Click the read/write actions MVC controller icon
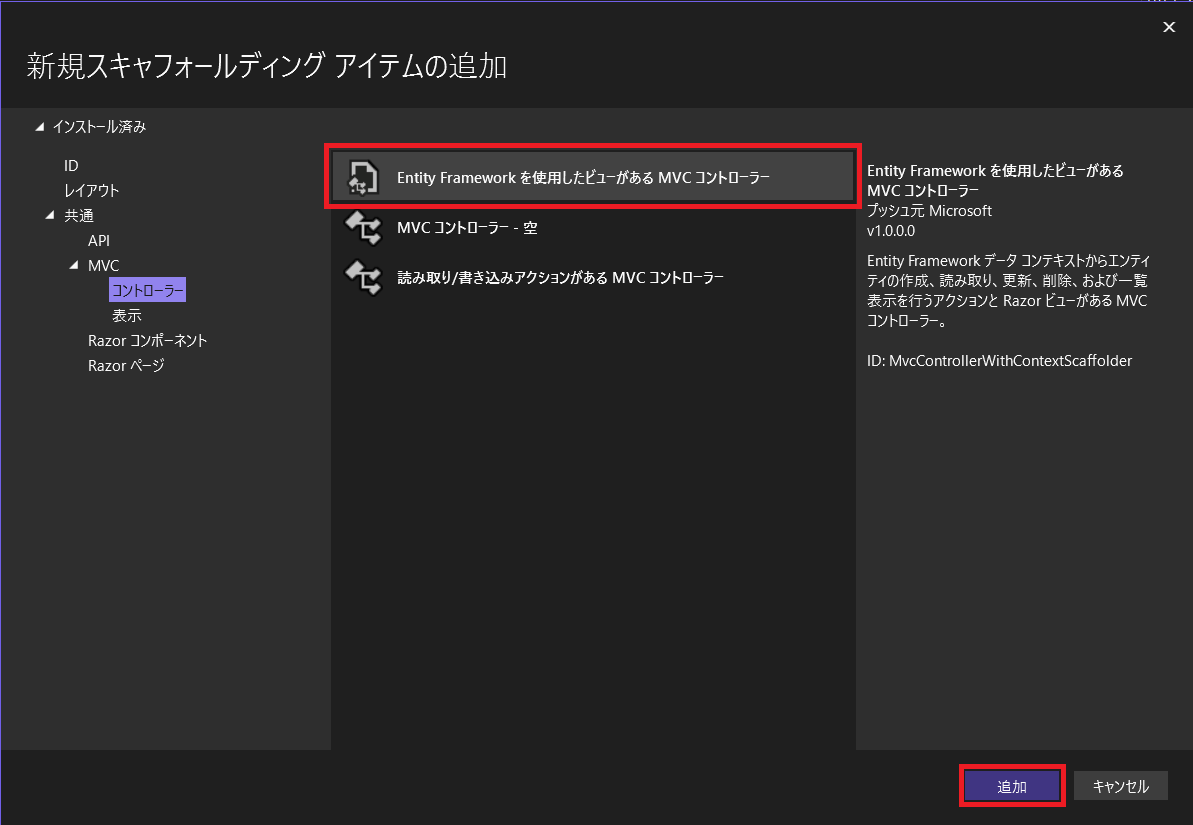The width and height of the screenshot is (1193, 825). pos(361,277)
